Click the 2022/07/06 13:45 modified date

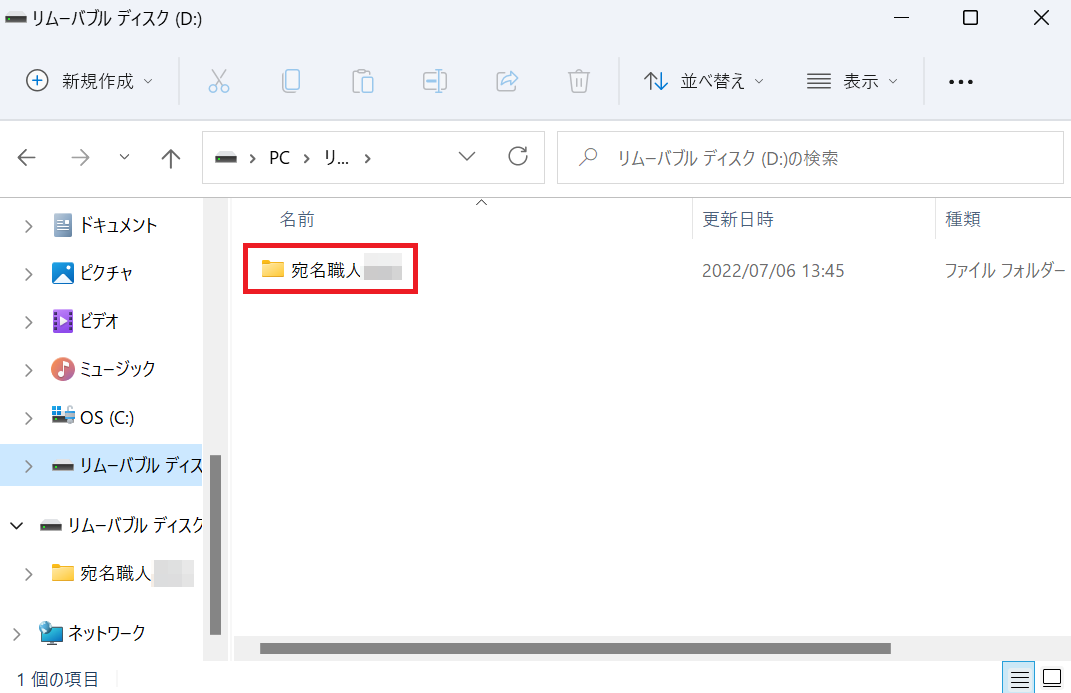point(773,270)
